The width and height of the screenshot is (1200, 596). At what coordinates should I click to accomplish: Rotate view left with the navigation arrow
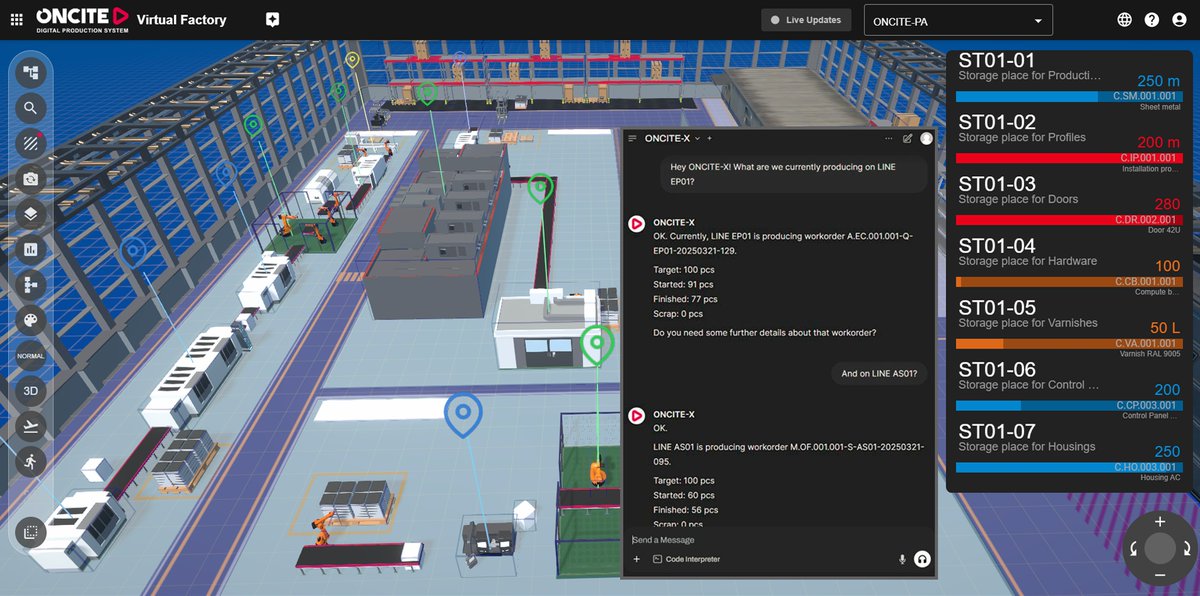[x=1133, y=548]
